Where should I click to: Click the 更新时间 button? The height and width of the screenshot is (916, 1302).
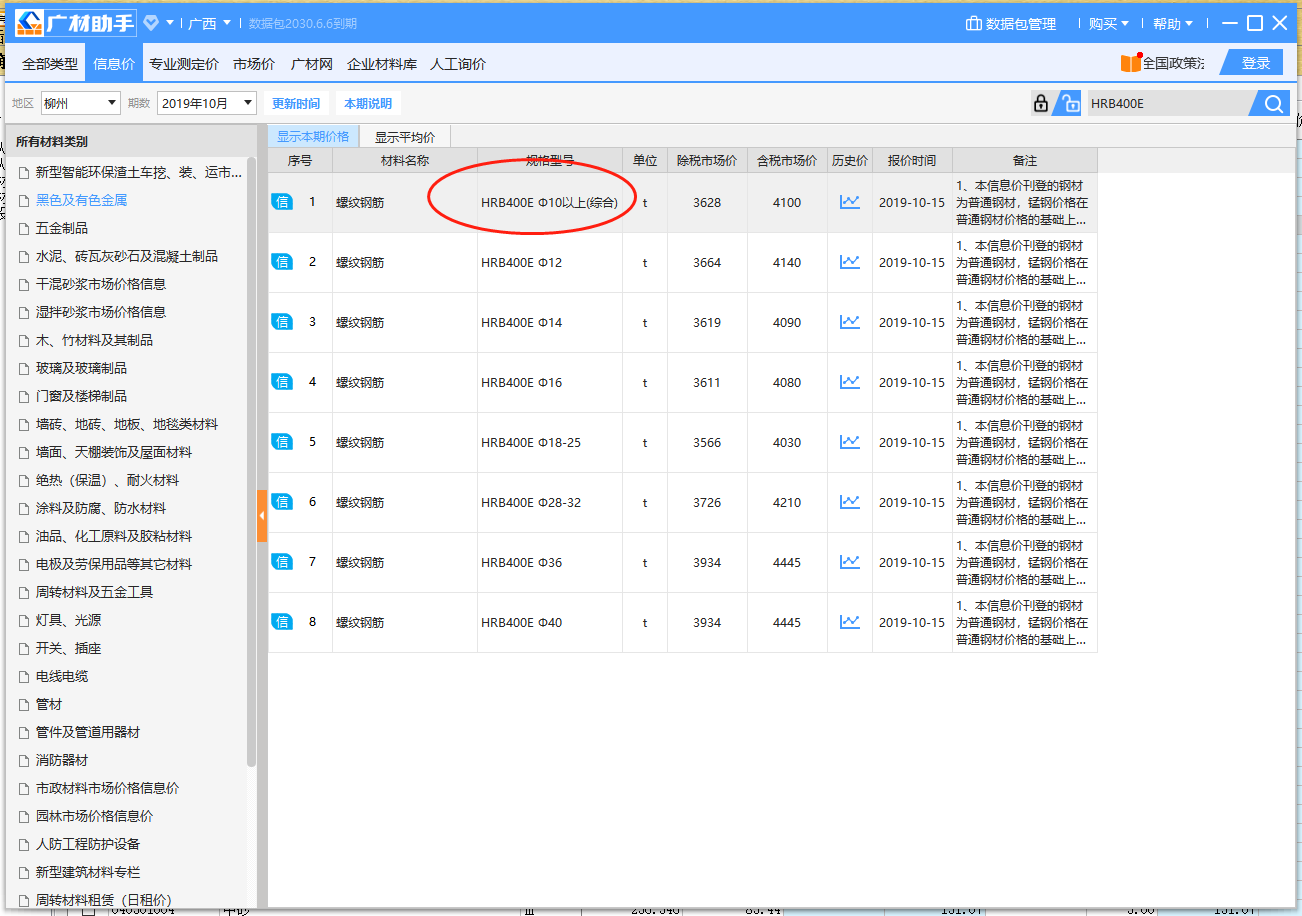pyautogui.click(x=296, y=103)
